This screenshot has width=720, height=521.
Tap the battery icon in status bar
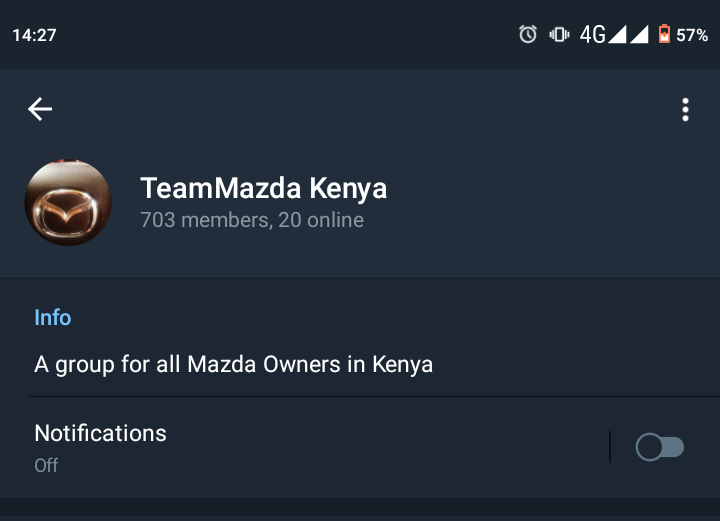coord(664,35)
